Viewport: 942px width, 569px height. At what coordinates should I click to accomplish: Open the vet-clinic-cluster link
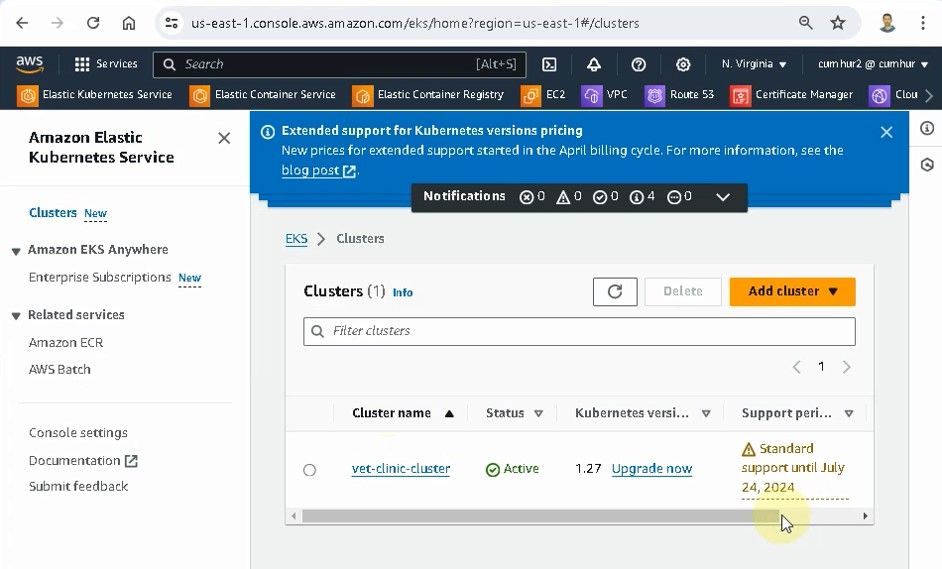(401, 469)
